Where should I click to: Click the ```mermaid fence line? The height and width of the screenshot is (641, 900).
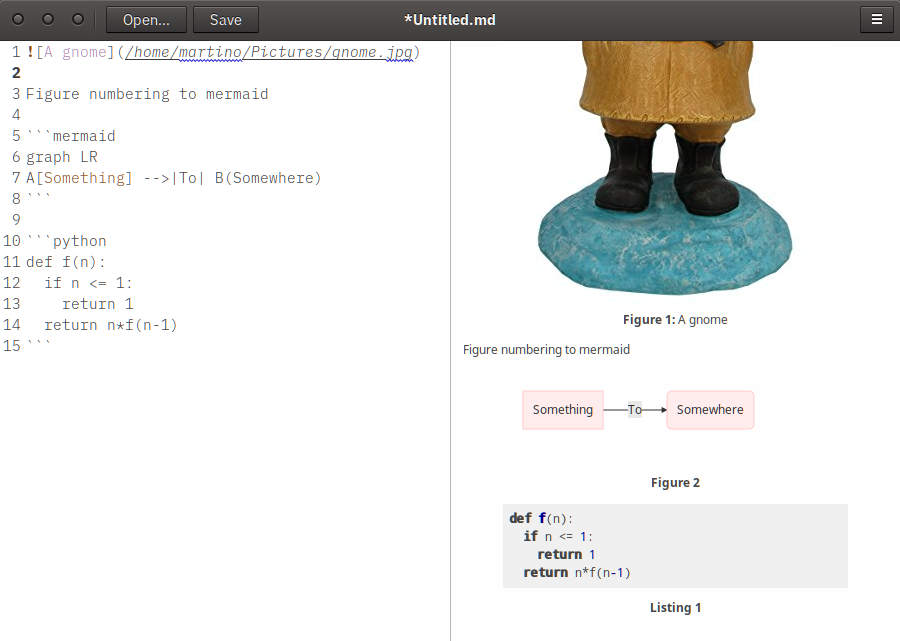[71, 136]
